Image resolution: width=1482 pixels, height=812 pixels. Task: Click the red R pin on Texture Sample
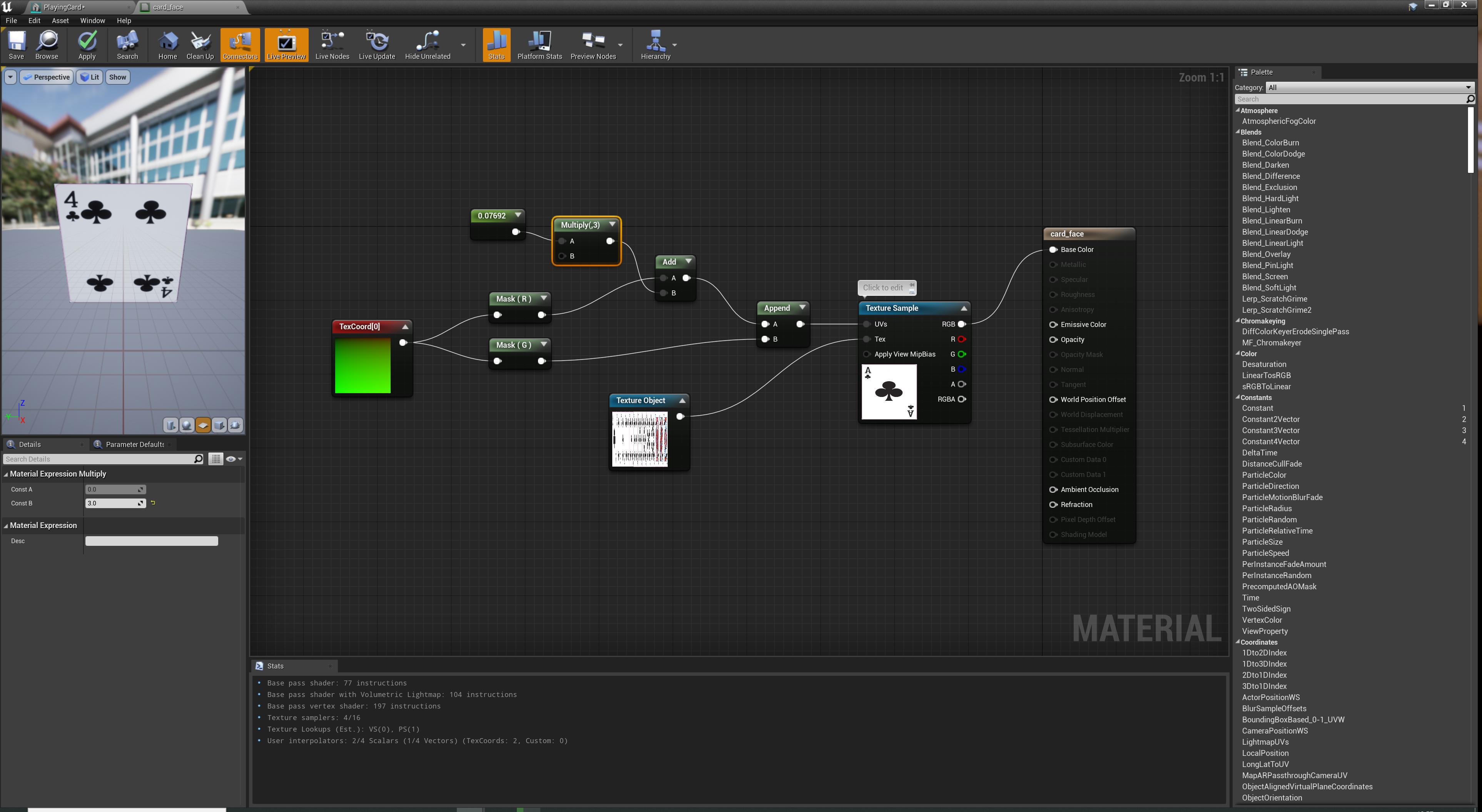click(x=961, y=339)
